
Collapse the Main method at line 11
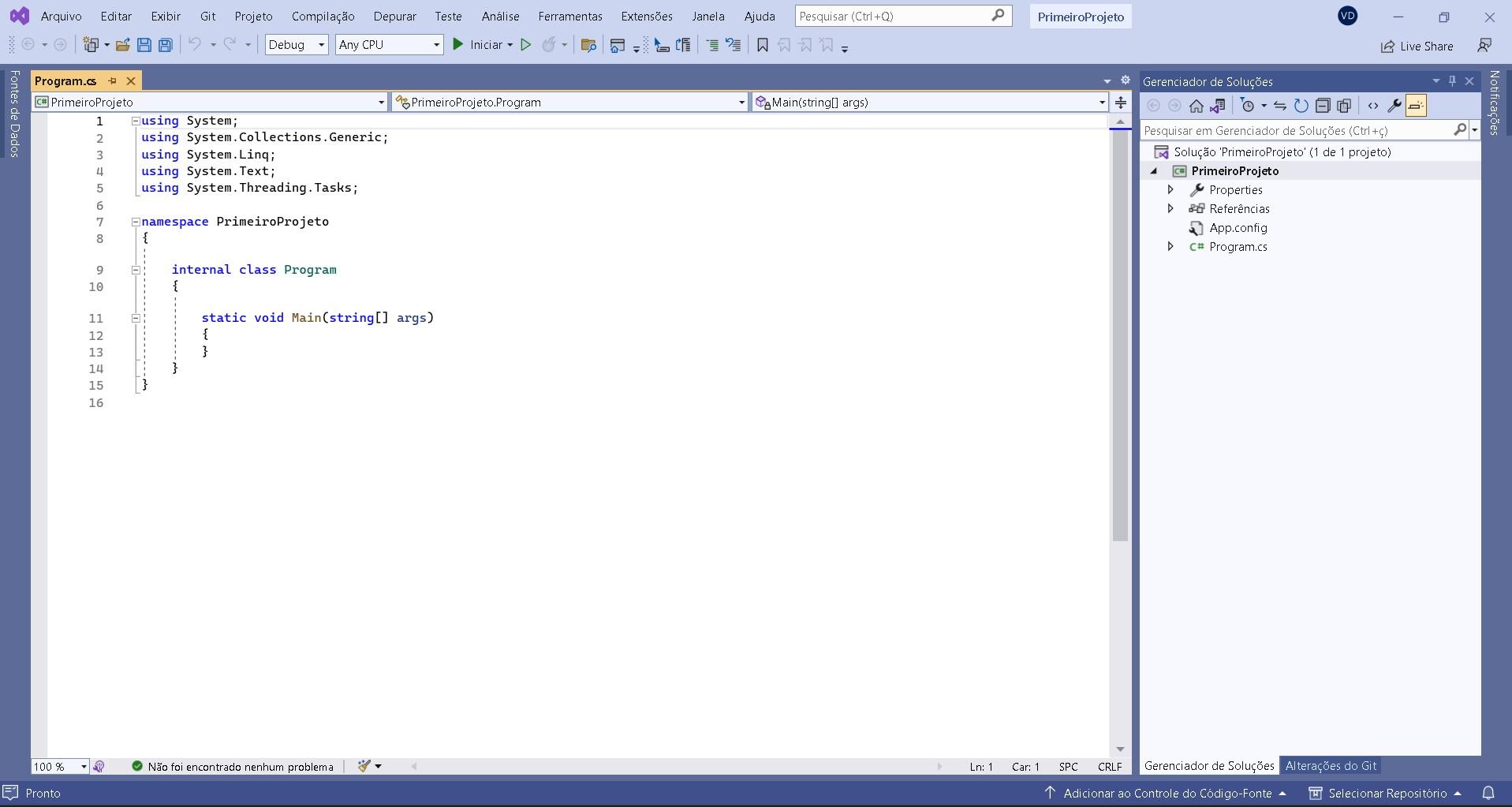tap(136, 318)
